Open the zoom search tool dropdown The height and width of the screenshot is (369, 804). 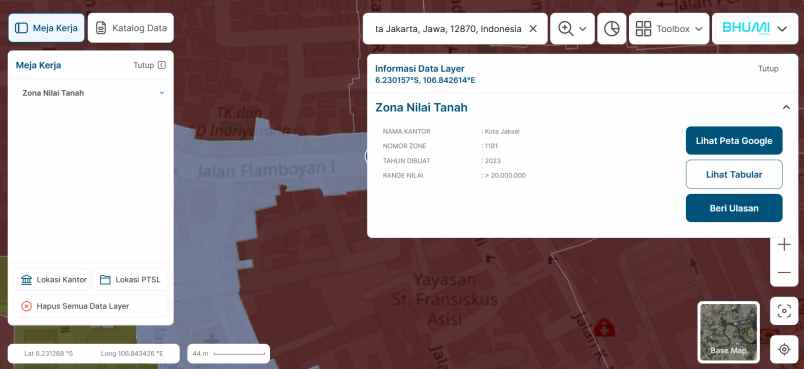(x=572, y=29)
